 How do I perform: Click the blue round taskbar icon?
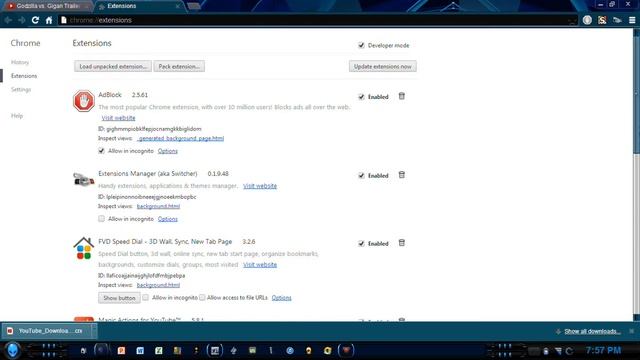290,350
